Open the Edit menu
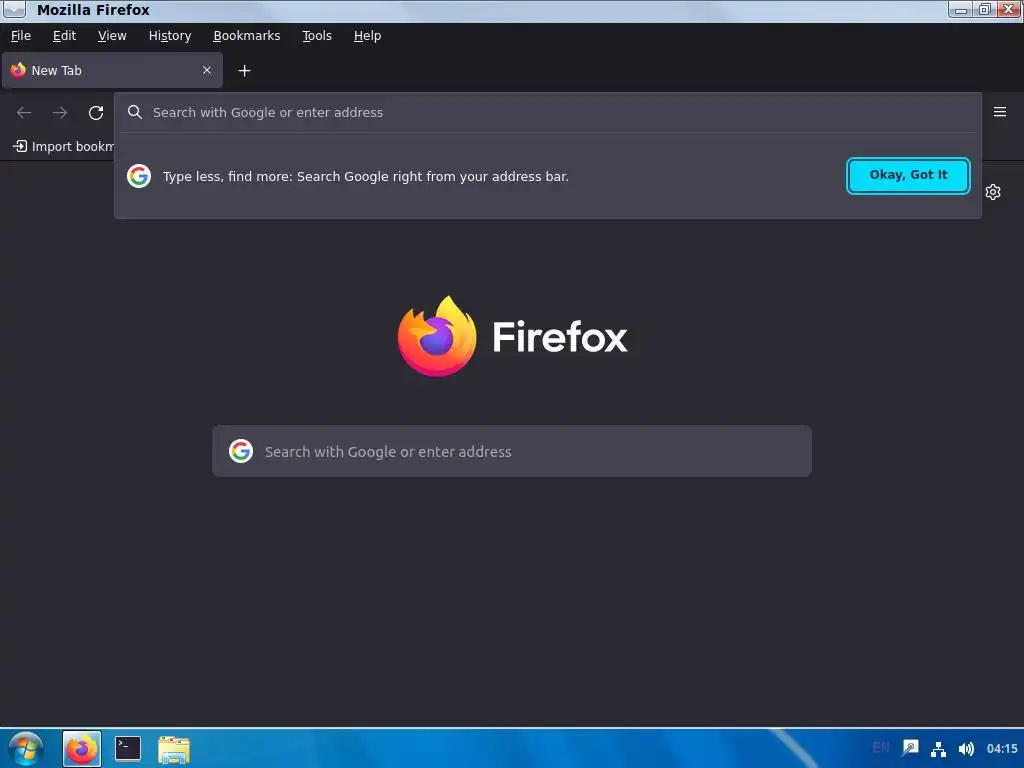 click(64, 36)
